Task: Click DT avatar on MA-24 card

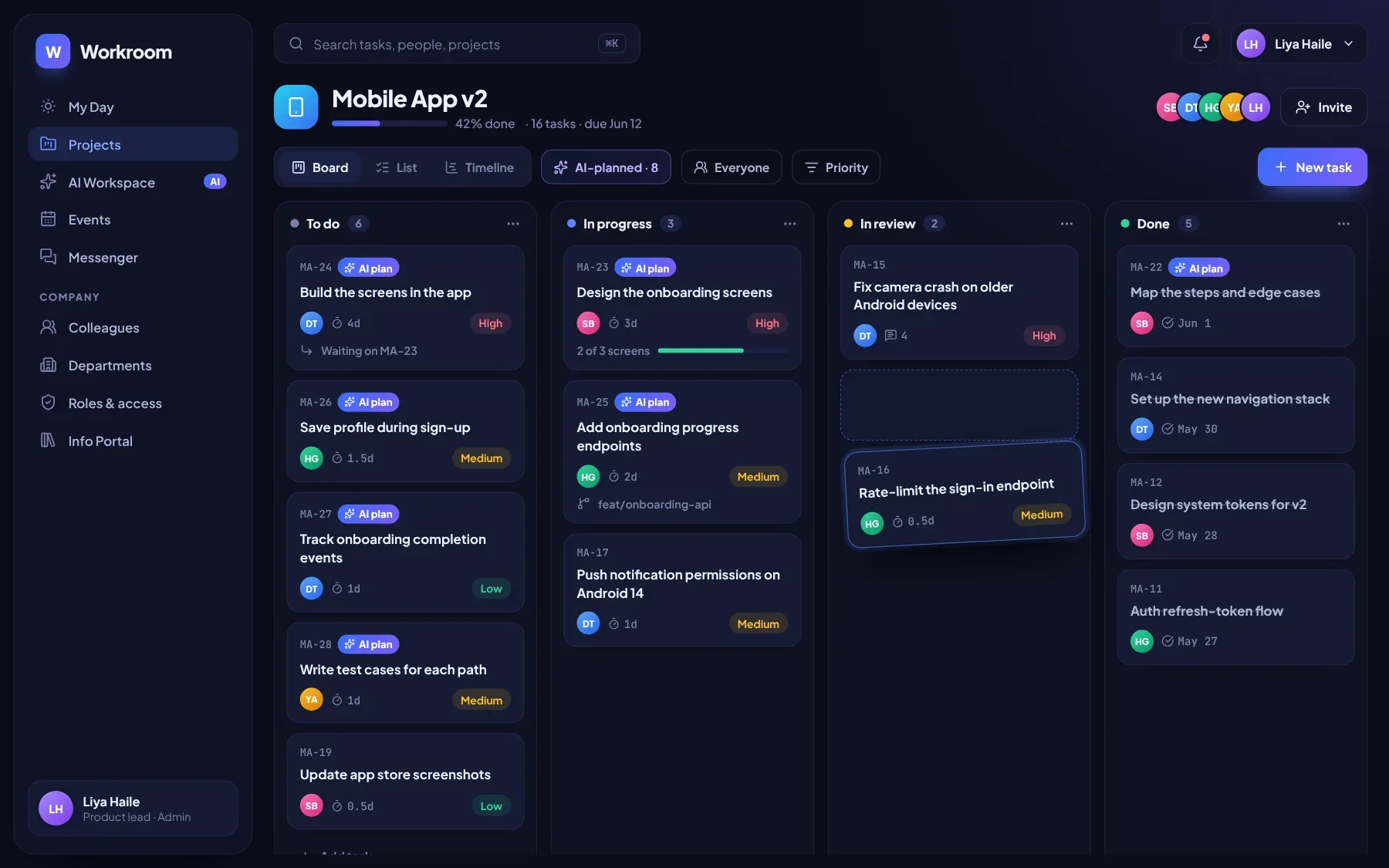Action: click(x=311, y=323)
